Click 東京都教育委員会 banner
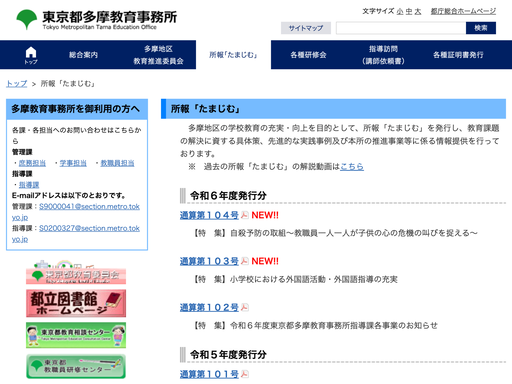 pos(76,272)
